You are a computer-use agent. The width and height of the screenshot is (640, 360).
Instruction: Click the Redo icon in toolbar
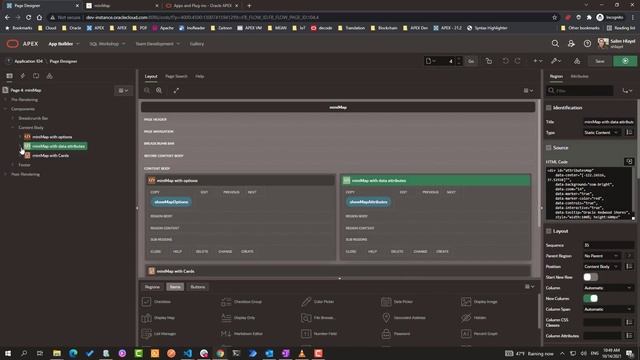(x=518, y=61)
